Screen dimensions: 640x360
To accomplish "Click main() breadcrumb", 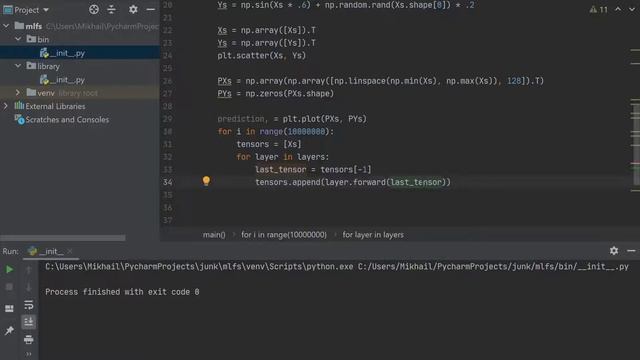I will tap(214, 235).
